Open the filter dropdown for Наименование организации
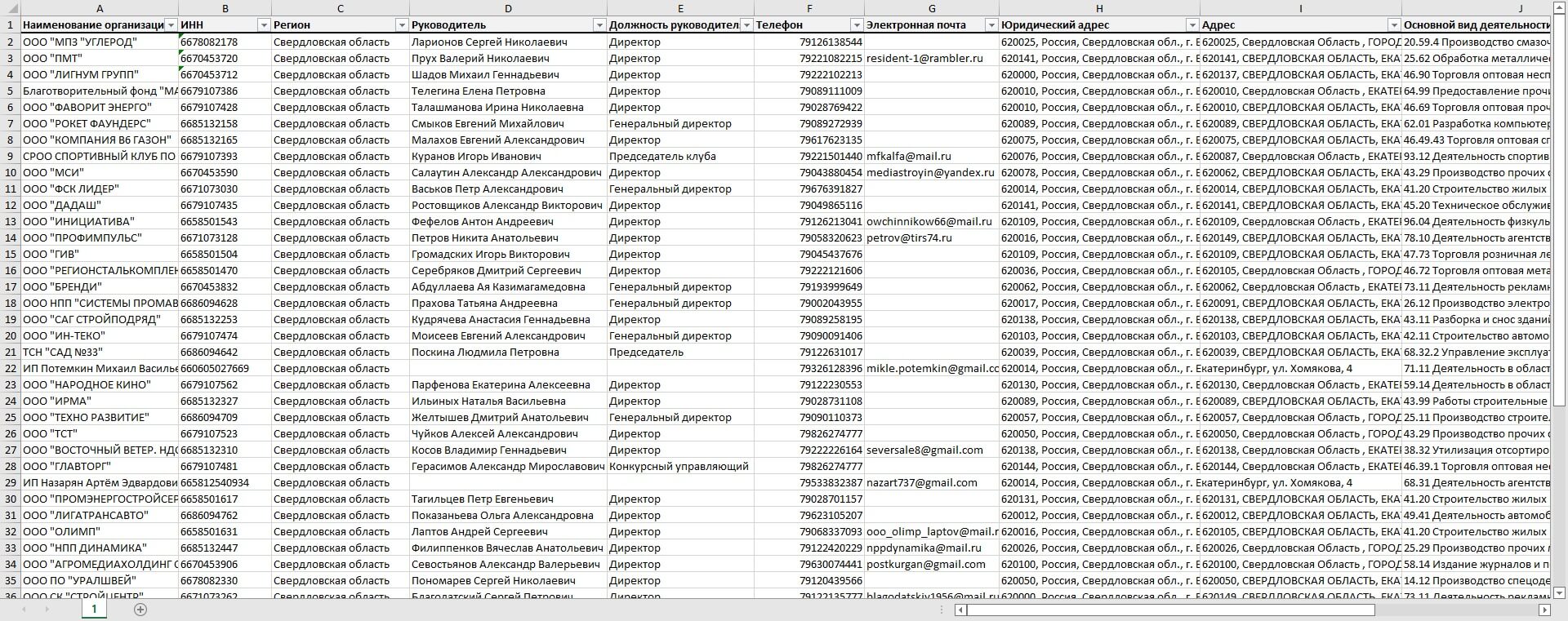Screen dimensions: 1568x621 coord(171,25)
